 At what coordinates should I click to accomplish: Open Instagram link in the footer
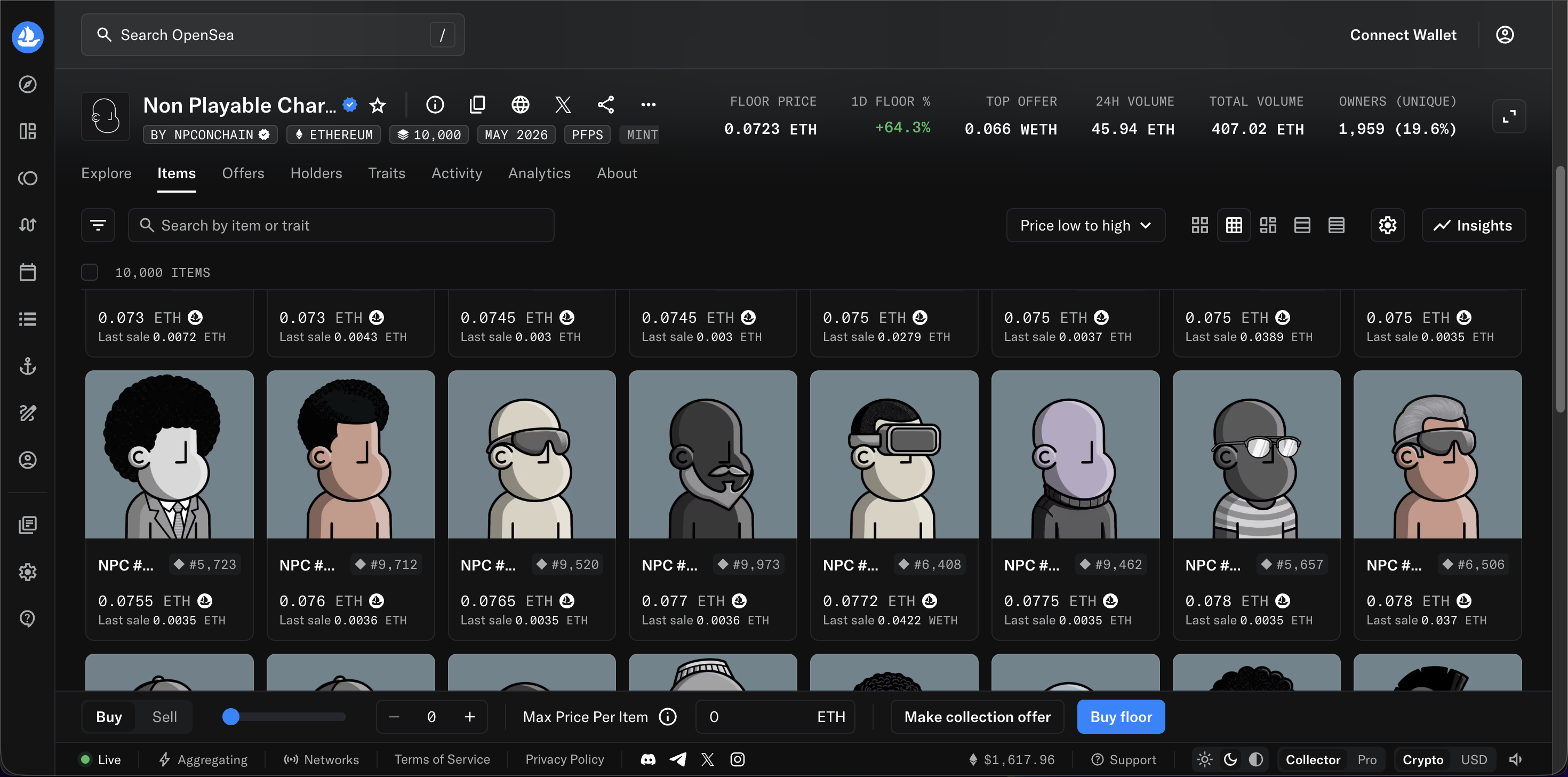pos(737,759)
